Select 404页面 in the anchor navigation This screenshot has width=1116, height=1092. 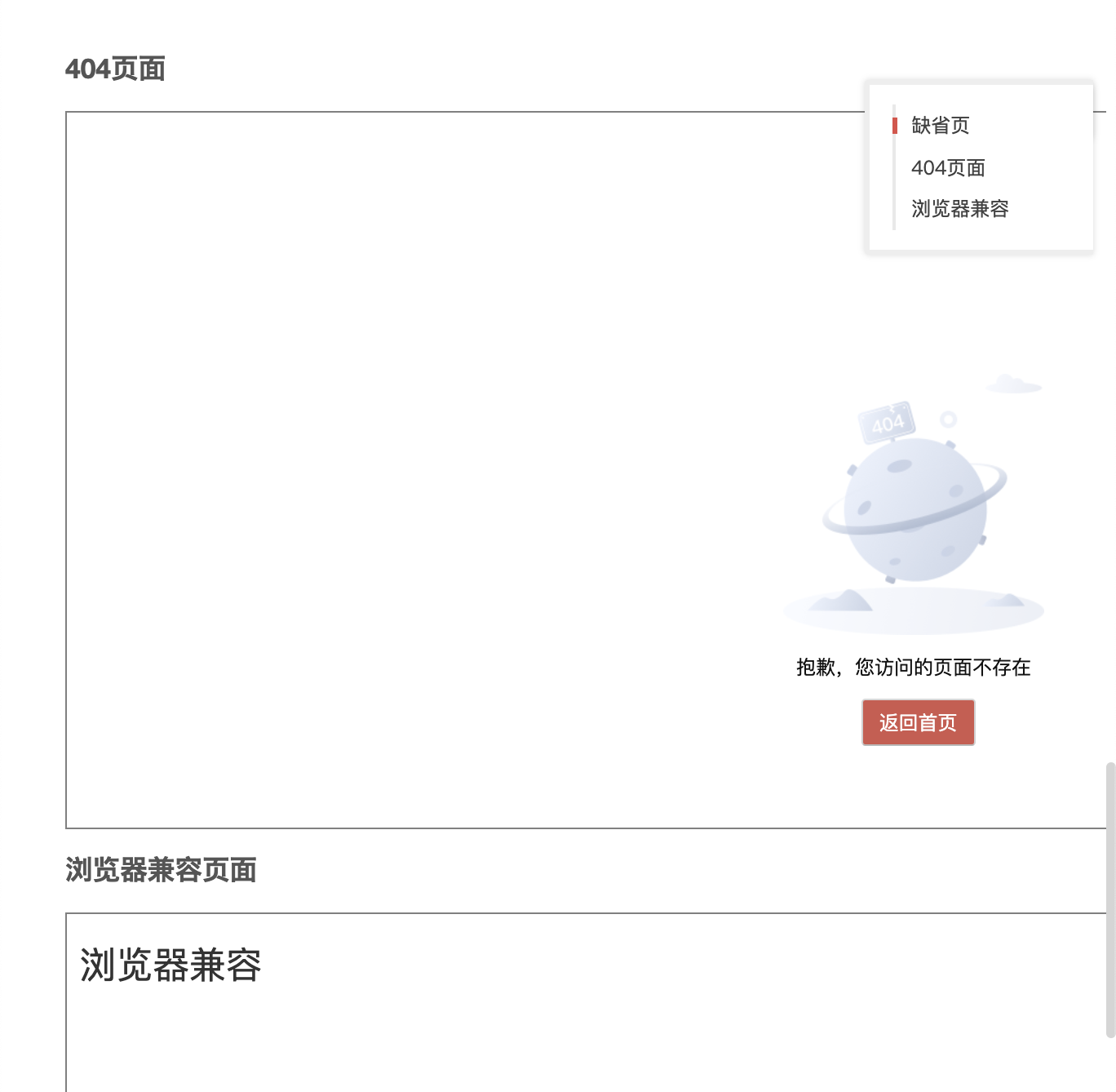[x=948, y=168]
